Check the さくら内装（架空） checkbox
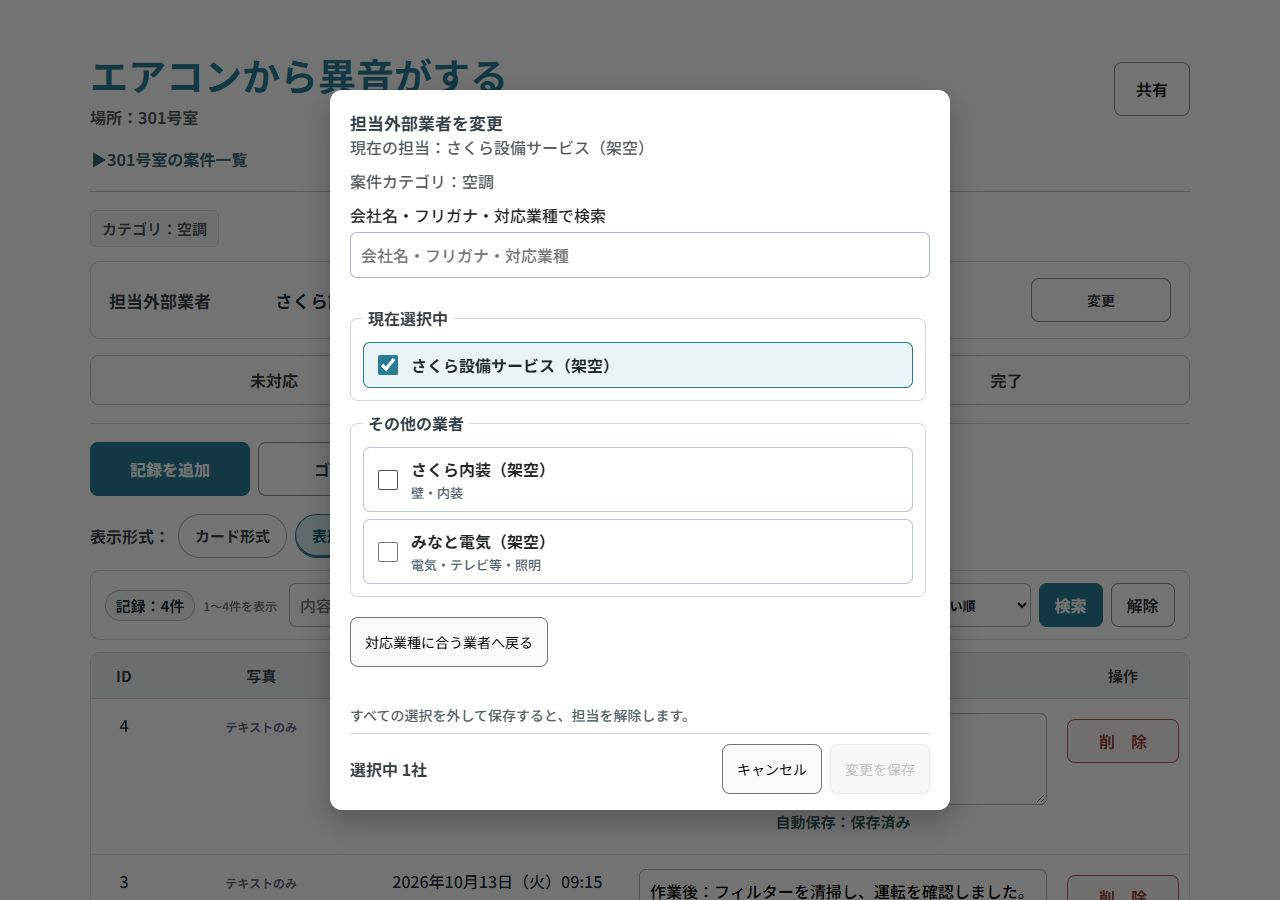Image resolution: width=1280 pixels, height=900 pixels. pyautogui.click(x=388, y=480)
